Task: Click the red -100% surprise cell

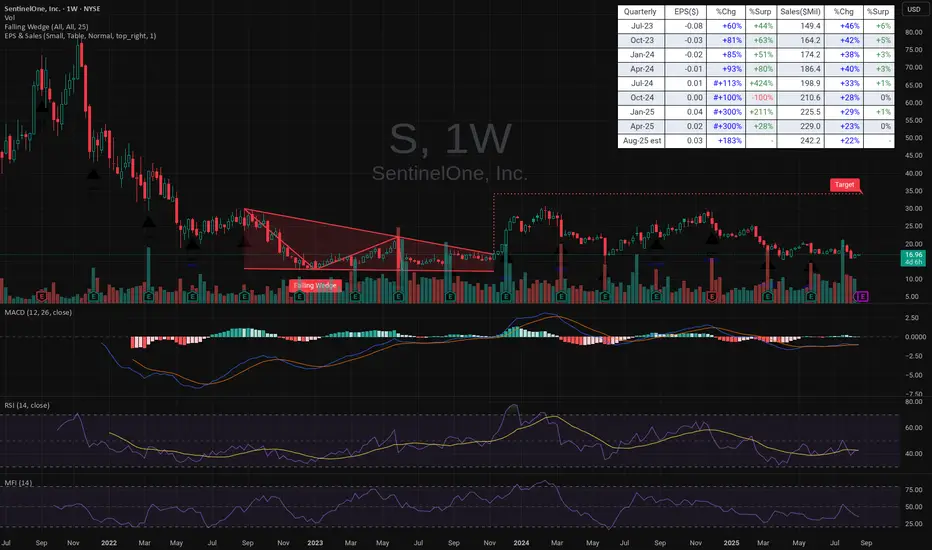Action: point(760,98)
